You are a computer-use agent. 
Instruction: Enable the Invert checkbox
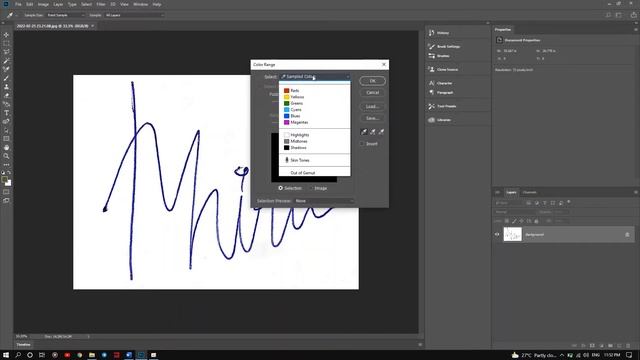click(x=362, y=144)
